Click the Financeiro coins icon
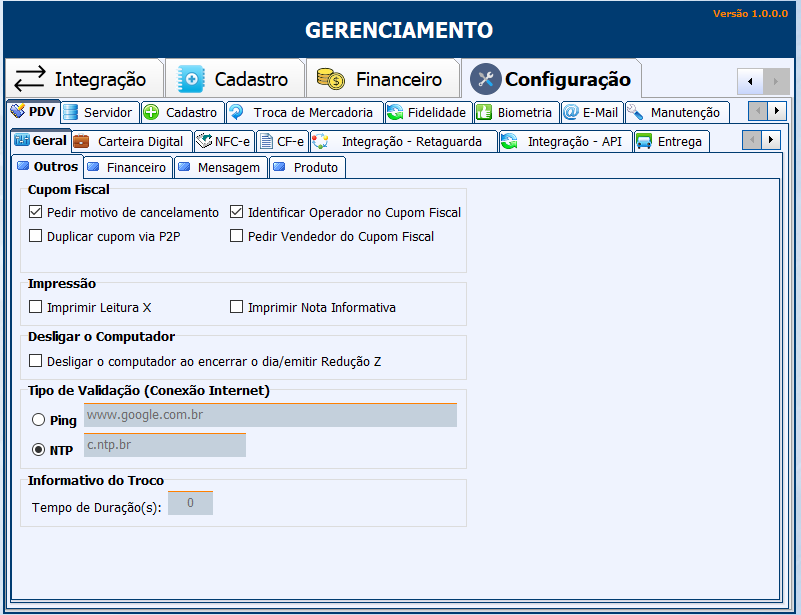The width and height of the screenshot is (801, 615). point(331,79)
